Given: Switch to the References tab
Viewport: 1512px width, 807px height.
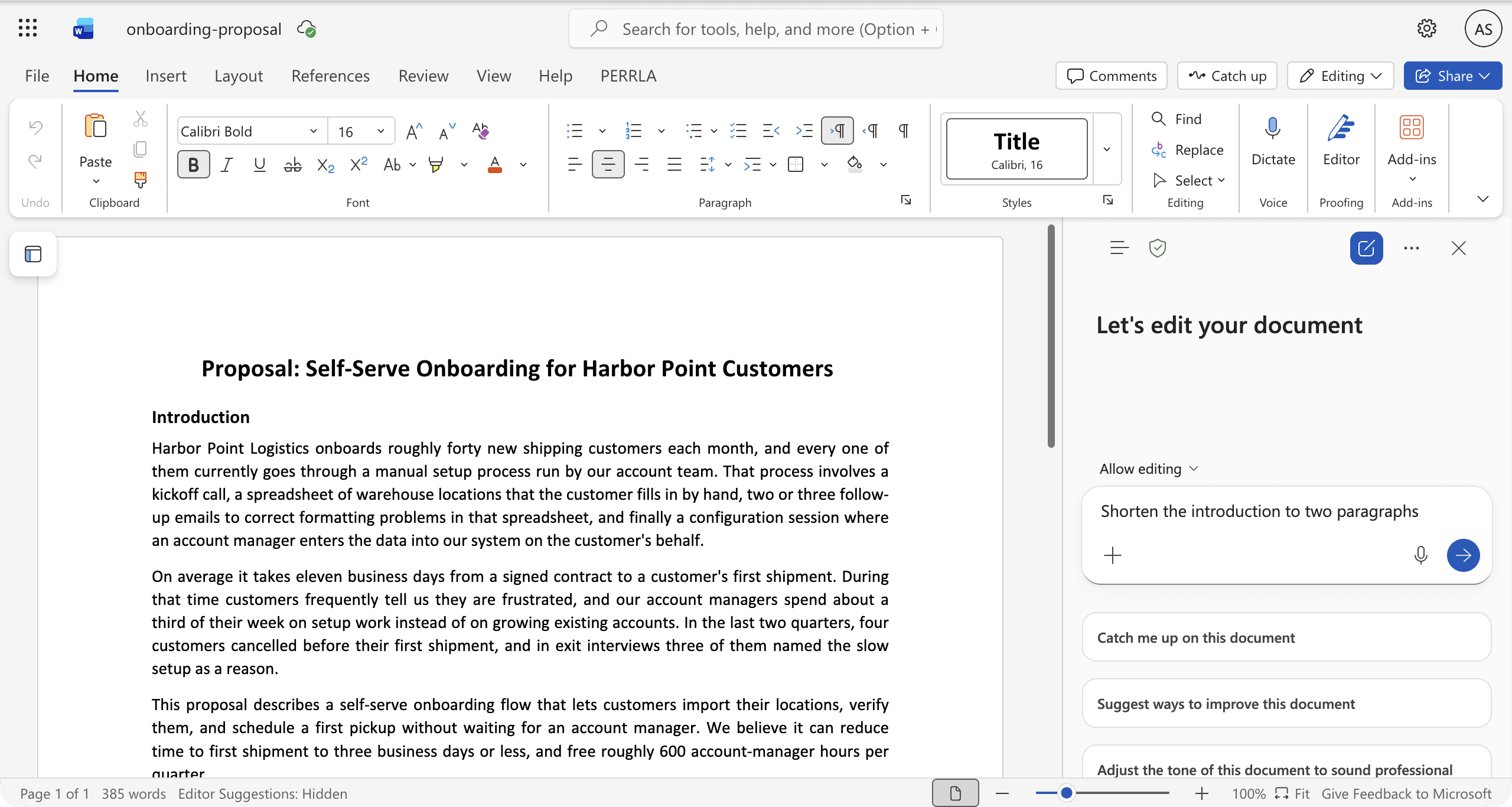Looking at the screenshot, I should [x=331, y=76].
